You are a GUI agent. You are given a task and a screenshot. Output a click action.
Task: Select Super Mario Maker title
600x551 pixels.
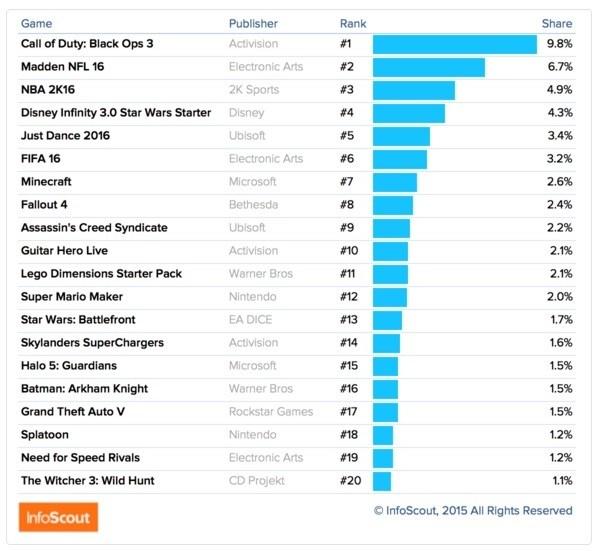point(72,297)
